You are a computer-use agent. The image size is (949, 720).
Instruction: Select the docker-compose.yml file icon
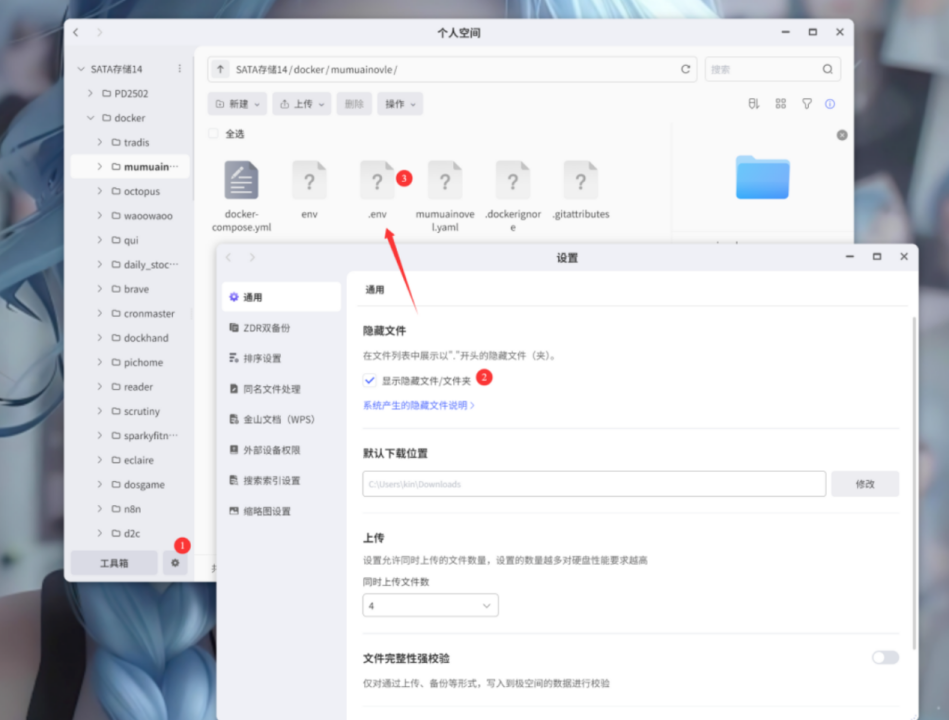241,181
